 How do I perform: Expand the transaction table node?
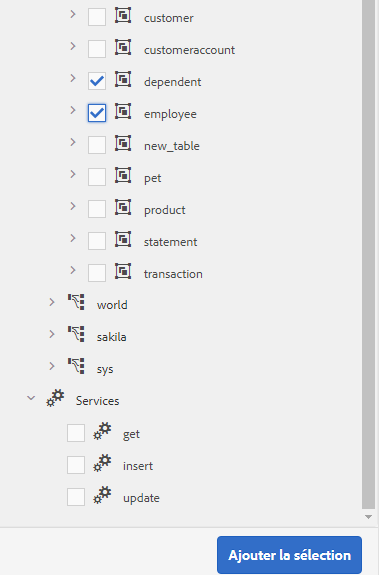[x=73, y=270]
